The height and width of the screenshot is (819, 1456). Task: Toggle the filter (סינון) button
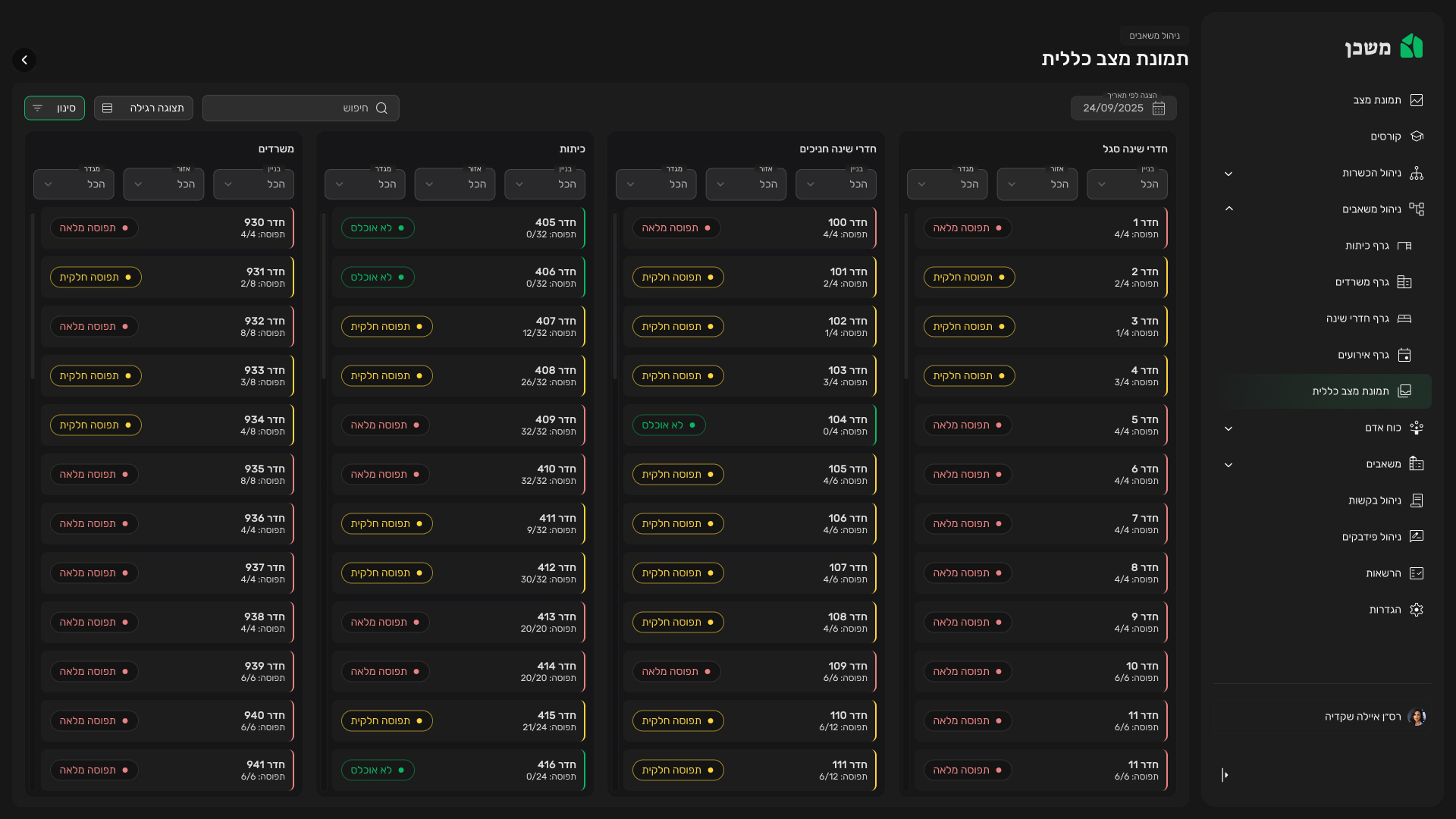coord(55,108)
